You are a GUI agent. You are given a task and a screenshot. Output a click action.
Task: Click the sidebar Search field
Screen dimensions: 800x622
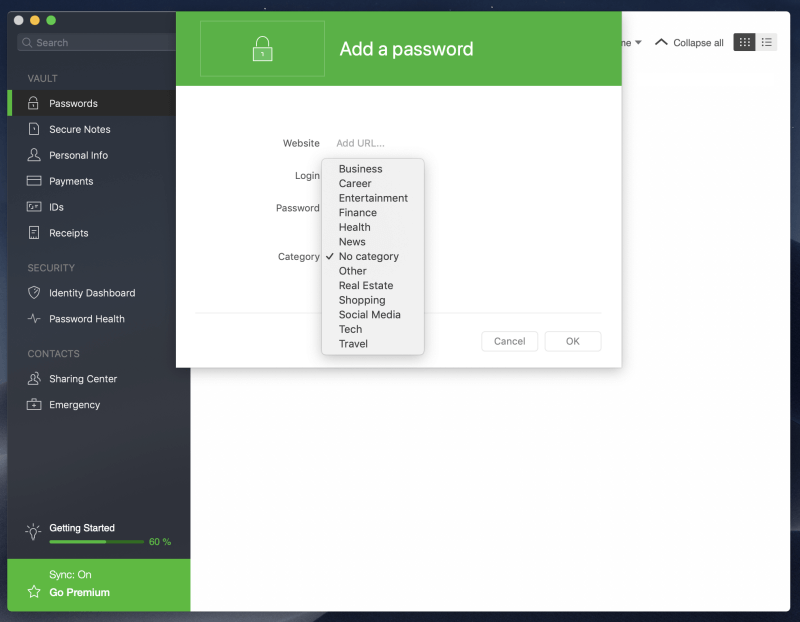coord(97,42)
